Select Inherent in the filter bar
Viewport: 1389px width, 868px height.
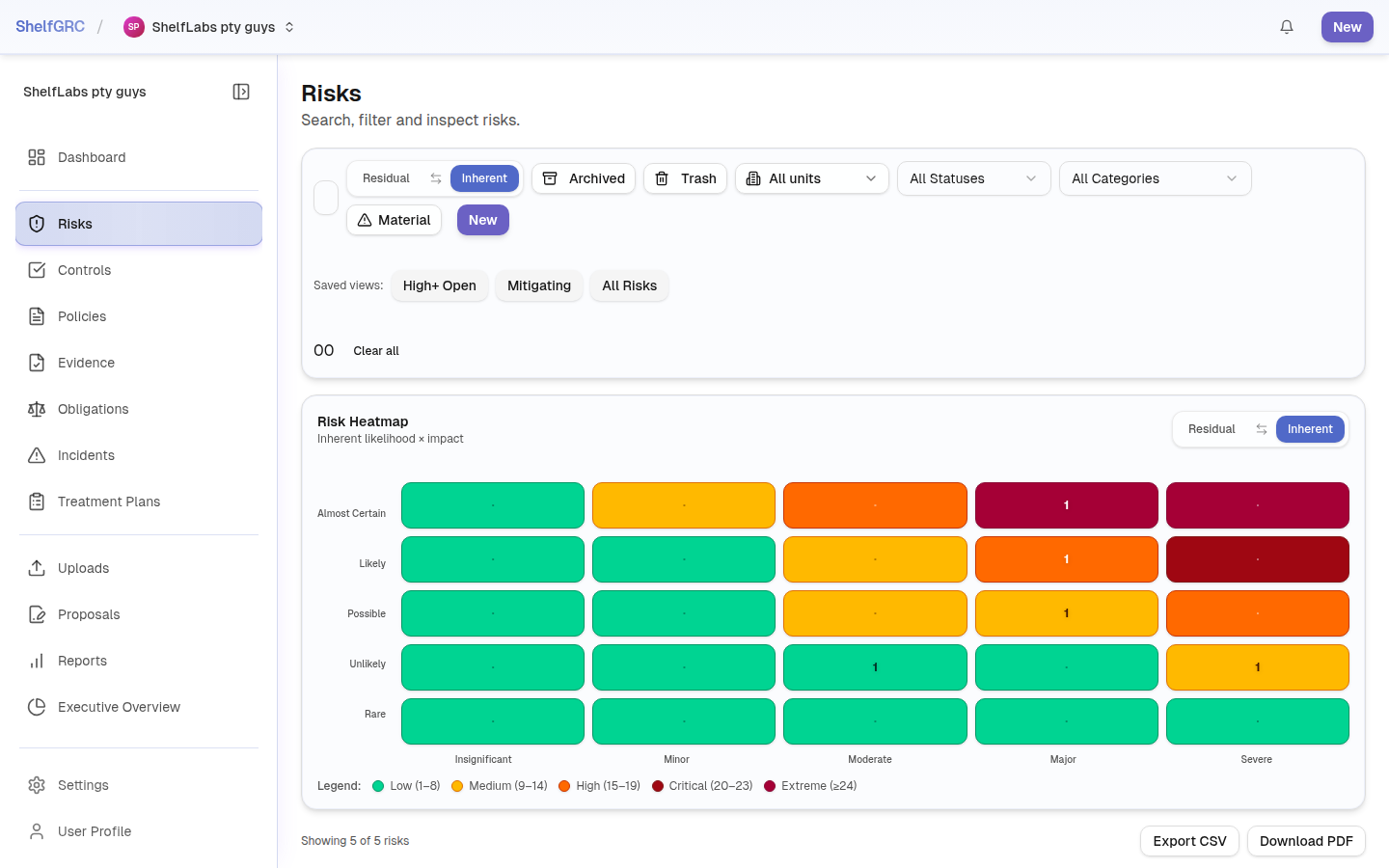484,178
